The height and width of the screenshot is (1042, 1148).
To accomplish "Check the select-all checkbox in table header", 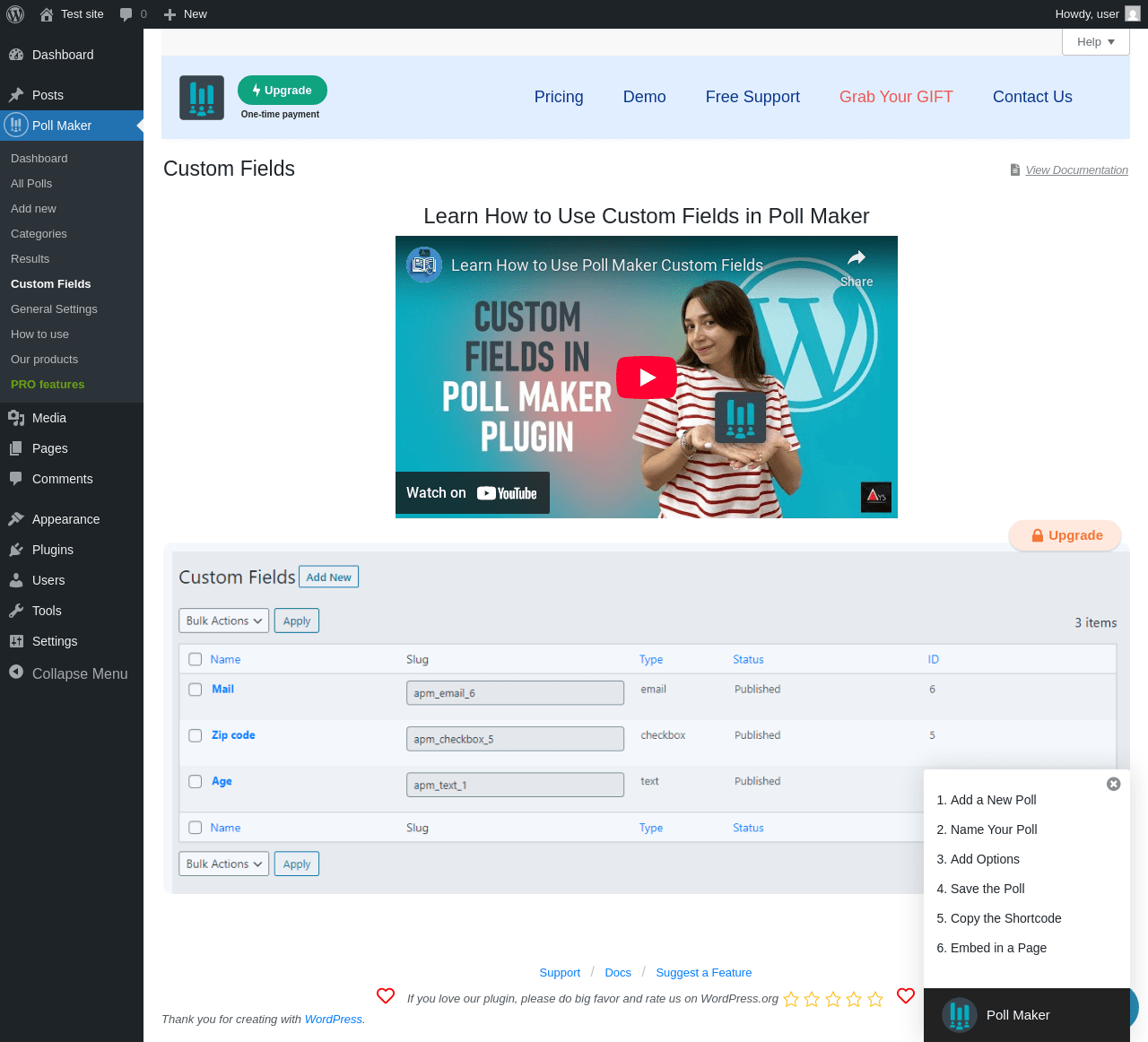I will (196, 659).
